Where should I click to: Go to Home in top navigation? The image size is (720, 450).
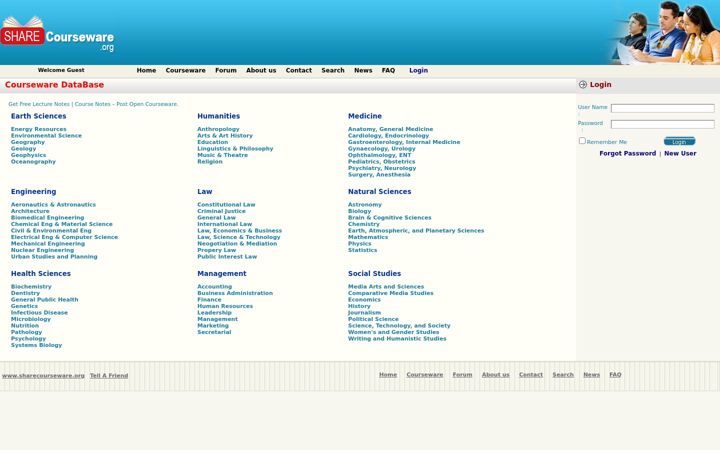pyautogui.click(x=146, y=70)
